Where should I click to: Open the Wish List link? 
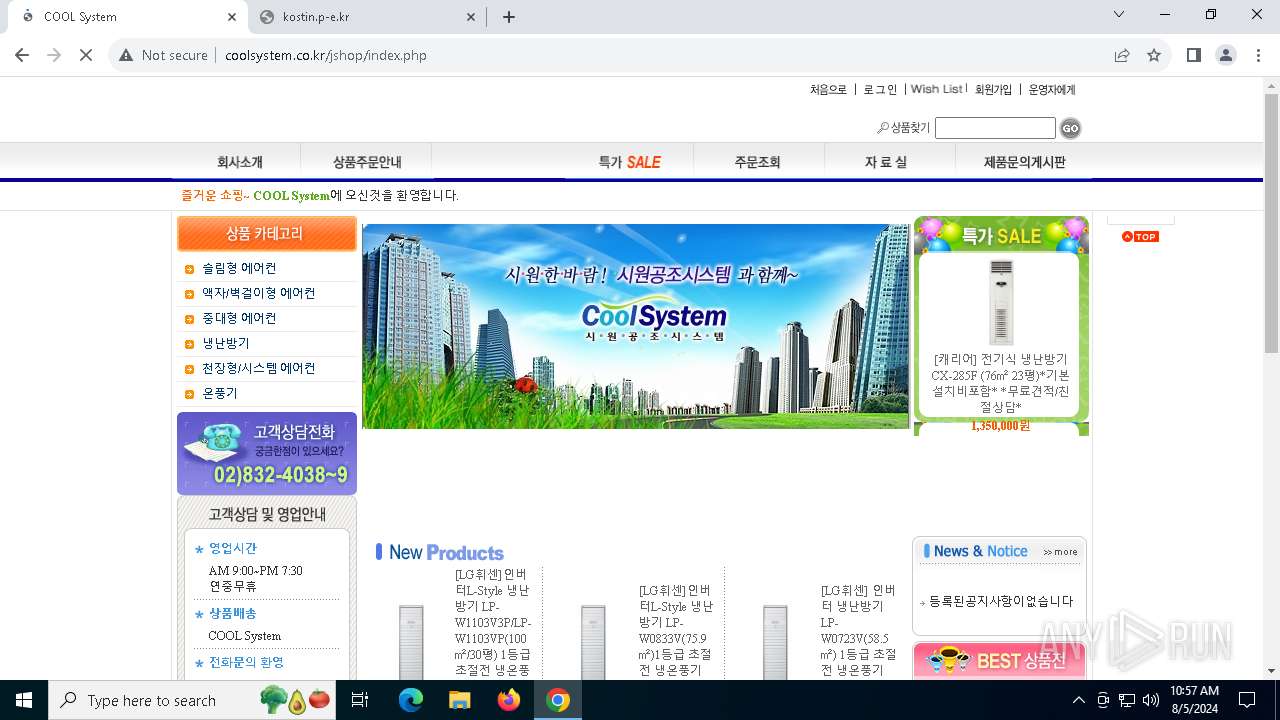click(937, 89)
